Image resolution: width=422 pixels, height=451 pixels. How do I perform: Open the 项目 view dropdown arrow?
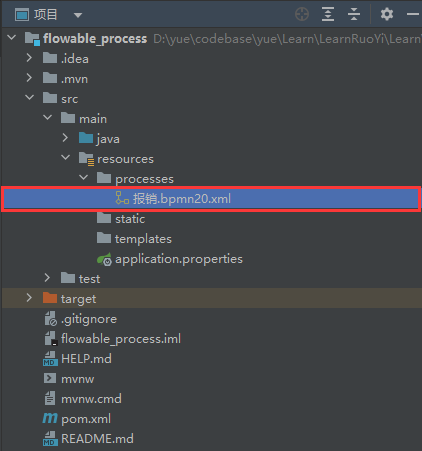point(78,15)
